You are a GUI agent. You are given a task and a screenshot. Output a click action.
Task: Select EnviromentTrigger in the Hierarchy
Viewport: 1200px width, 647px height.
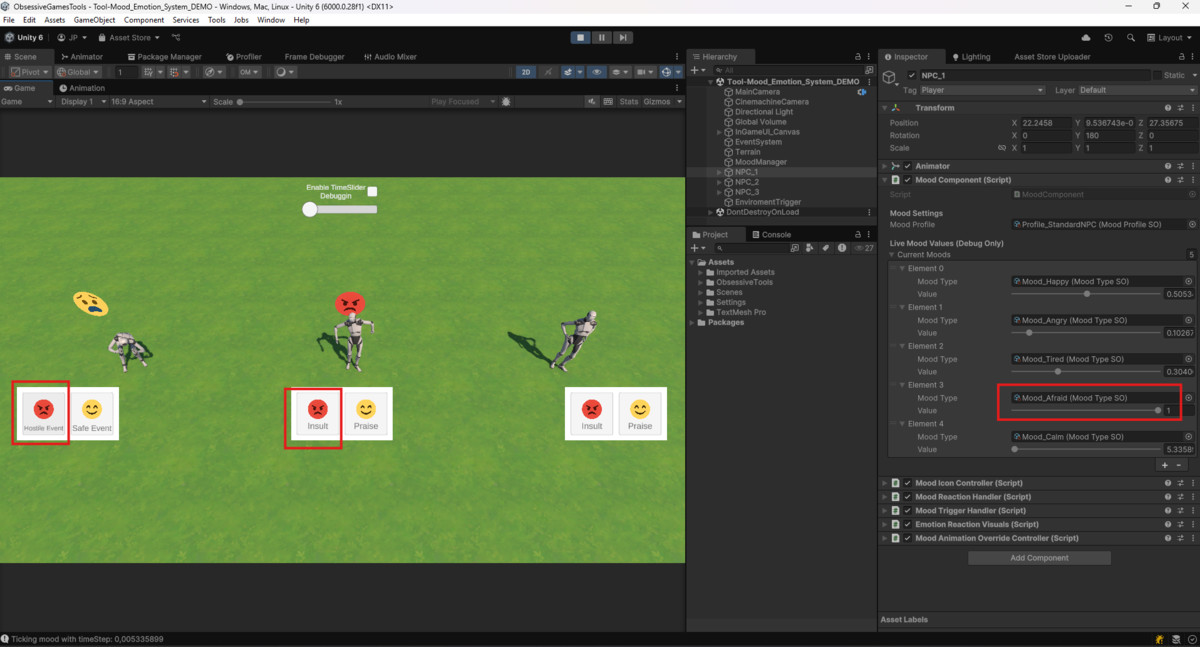[x=767, y=202]
